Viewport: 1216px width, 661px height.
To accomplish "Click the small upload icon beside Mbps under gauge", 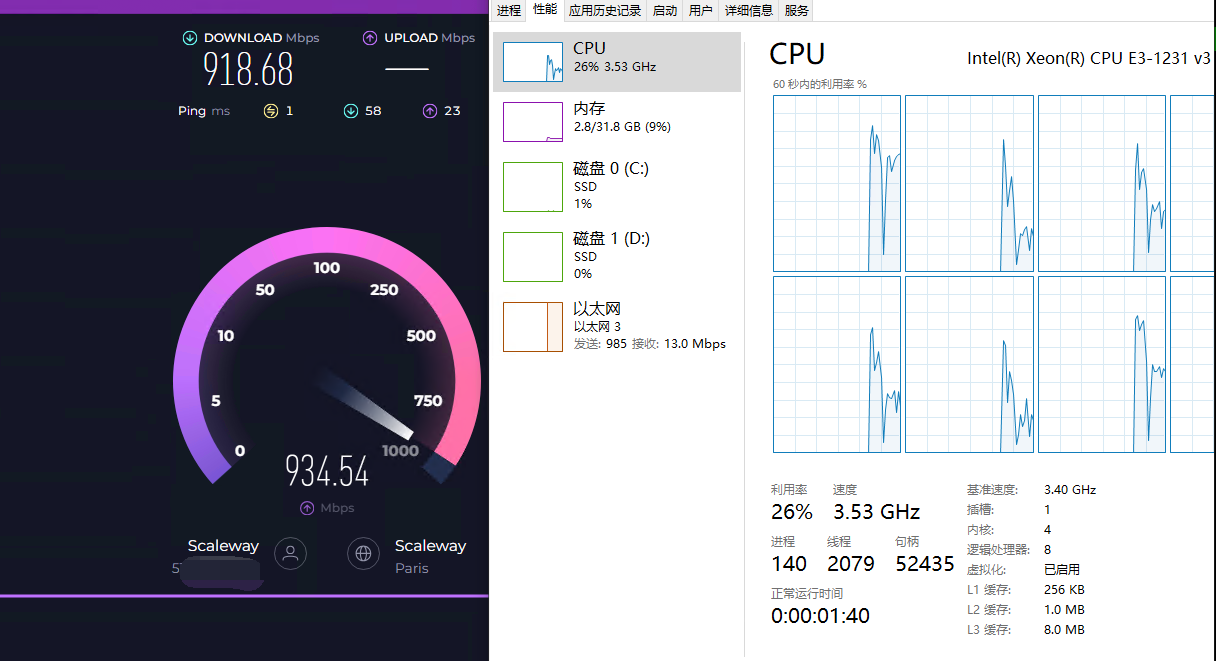I will [308, 508].
